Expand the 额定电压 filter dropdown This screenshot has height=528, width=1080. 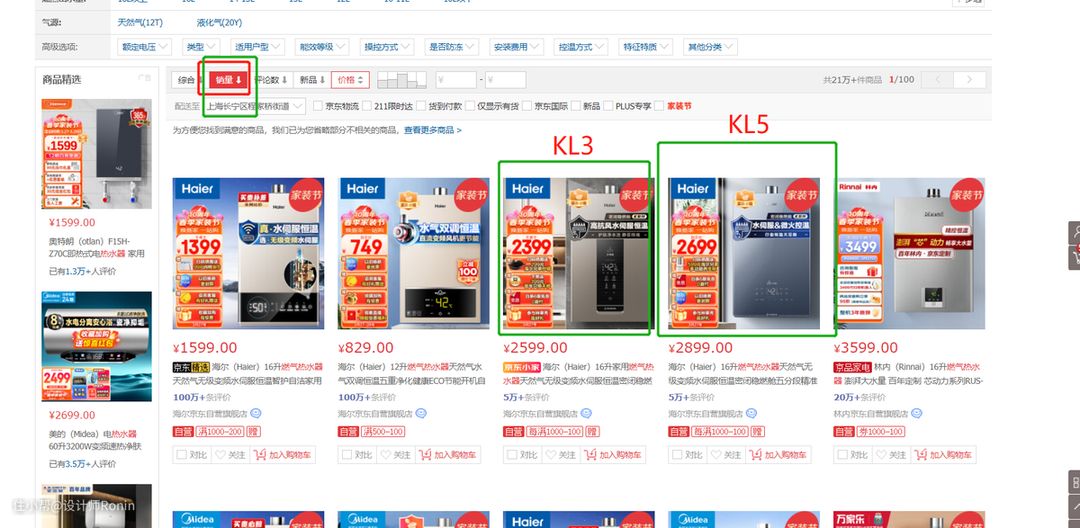(145, 47)
